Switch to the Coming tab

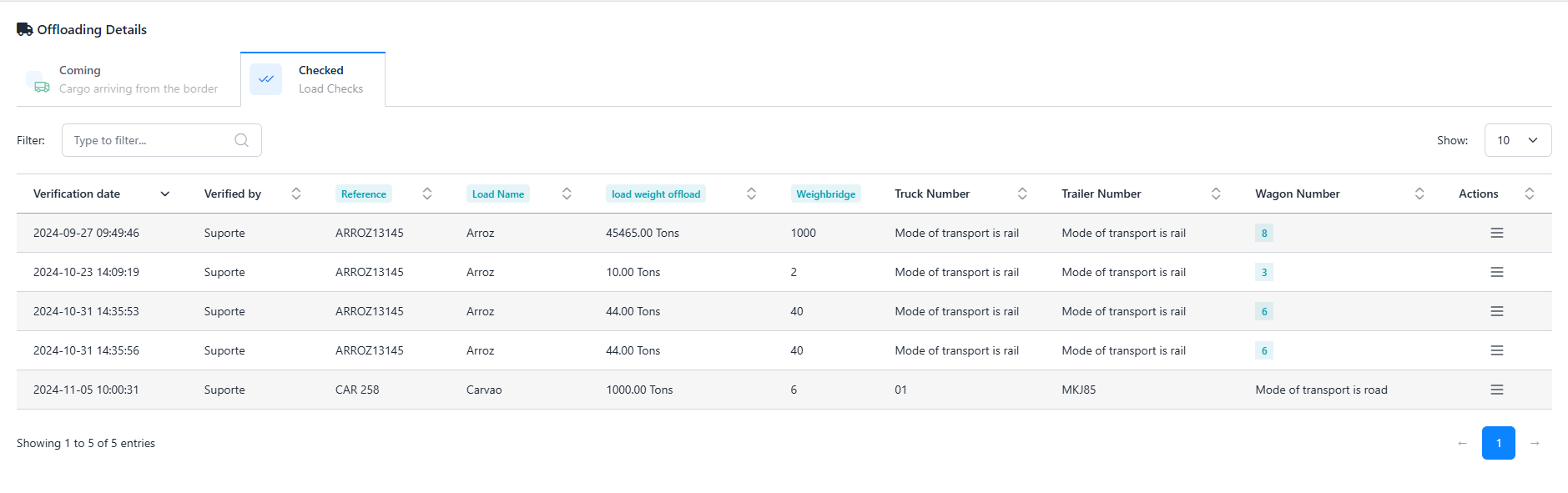(x=125, y=79)
